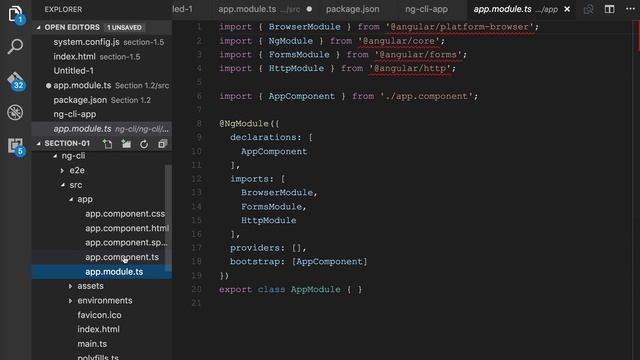Open system.config.js in open editors
The width and height of the screenshot is (640, 360).
[x=102, y=42]
